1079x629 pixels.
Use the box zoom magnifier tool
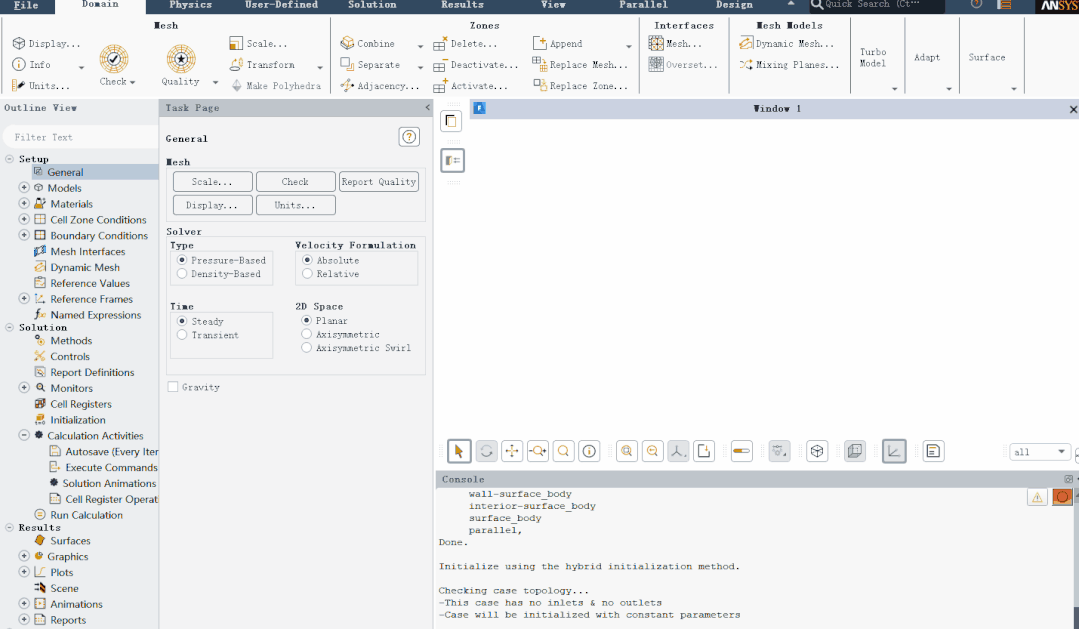(x=563, y=451)
